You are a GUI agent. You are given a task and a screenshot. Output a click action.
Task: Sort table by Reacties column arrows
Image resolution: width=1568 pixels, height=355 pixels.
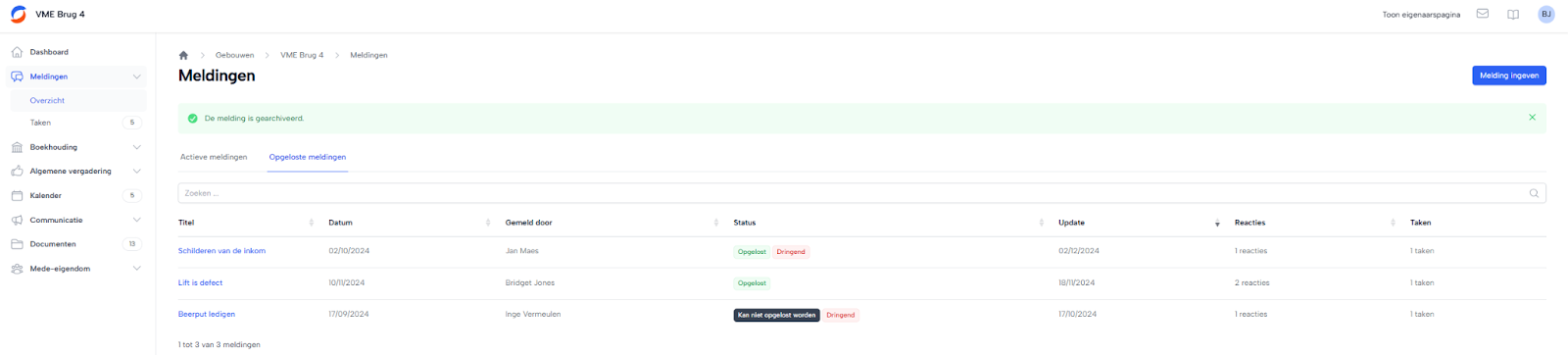1393,223
